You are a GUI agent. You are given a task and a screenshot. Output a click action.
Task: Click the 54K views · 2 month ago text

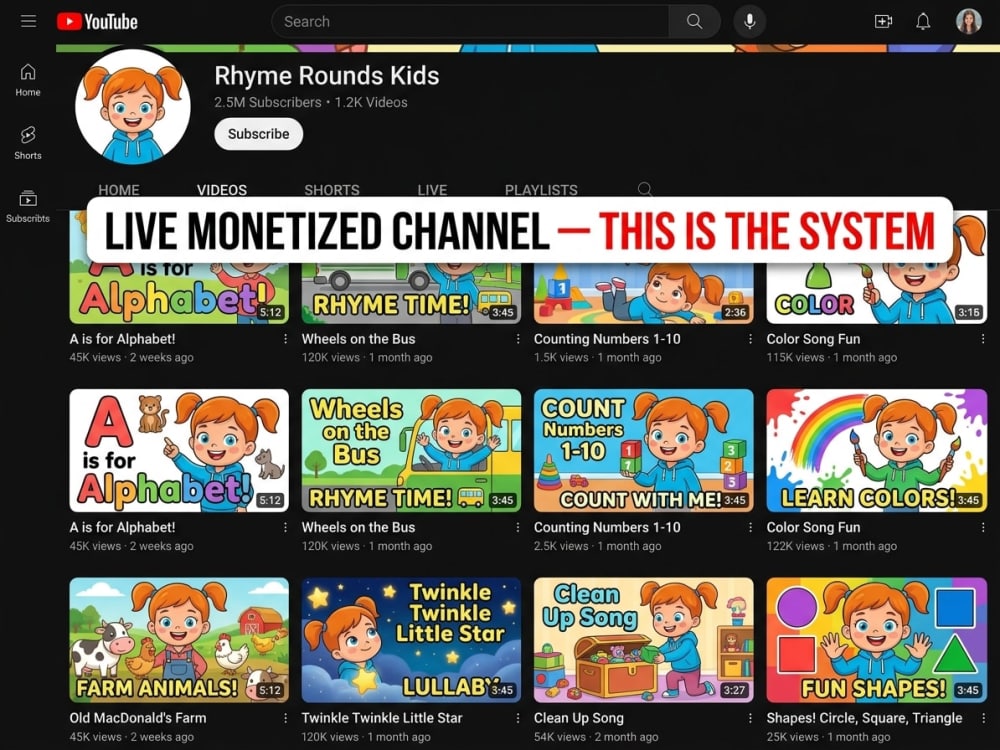[596, 737]
